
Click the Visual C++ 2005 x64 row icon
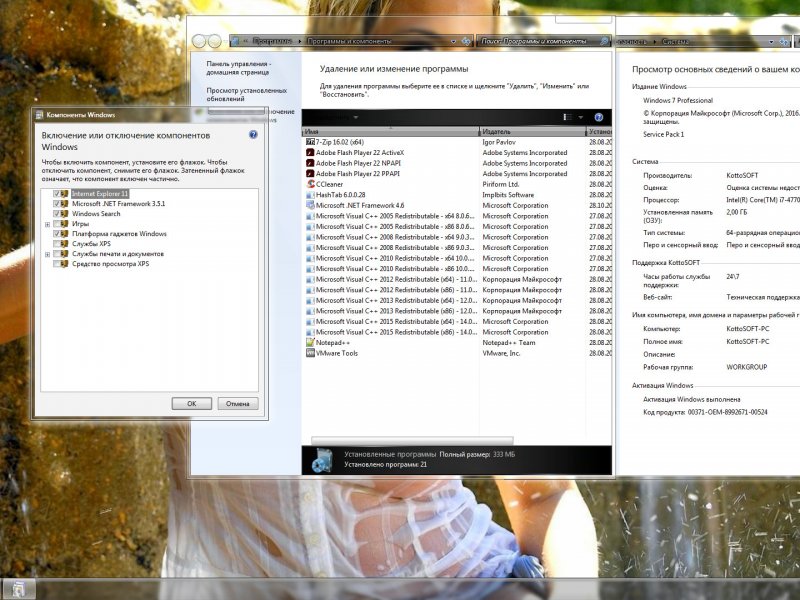[310, 216]
